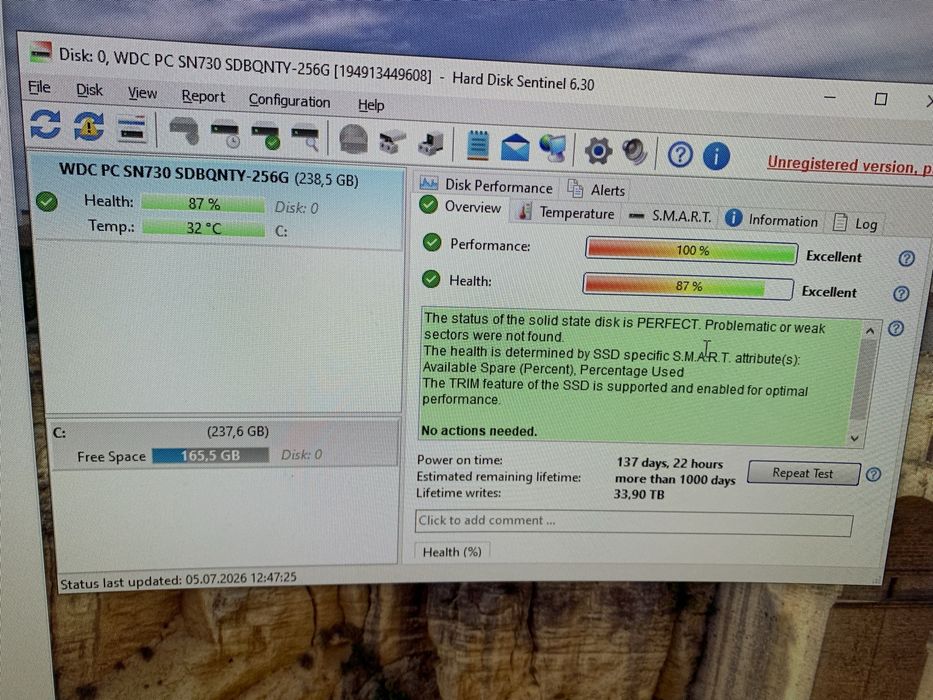Click the Click to add comment field
933x700 pixels.
(x=634, y=522)
